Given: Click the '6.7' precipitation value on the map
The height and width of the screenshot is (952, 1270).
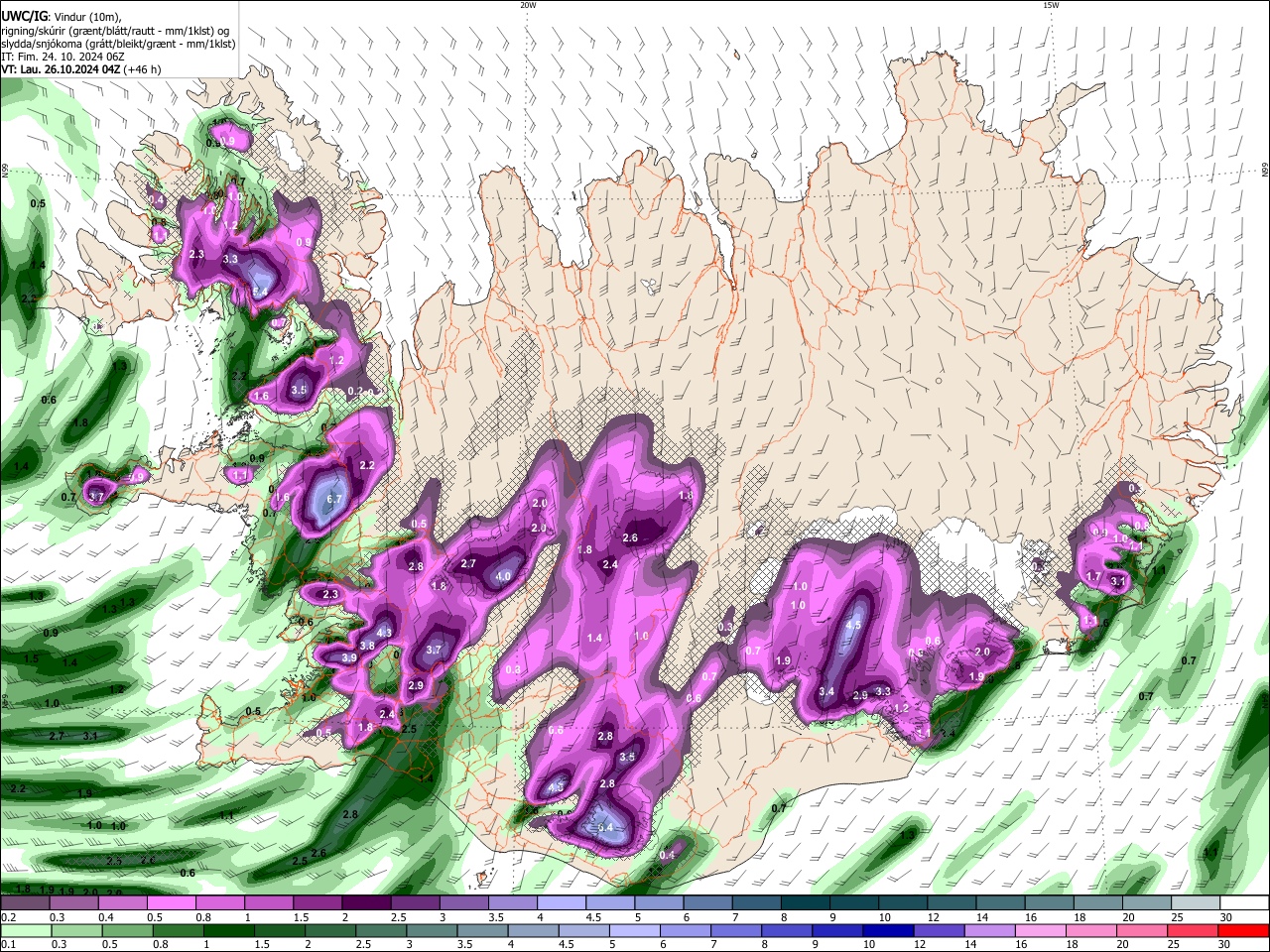Looking at the screenshot, I should point(333,499).
